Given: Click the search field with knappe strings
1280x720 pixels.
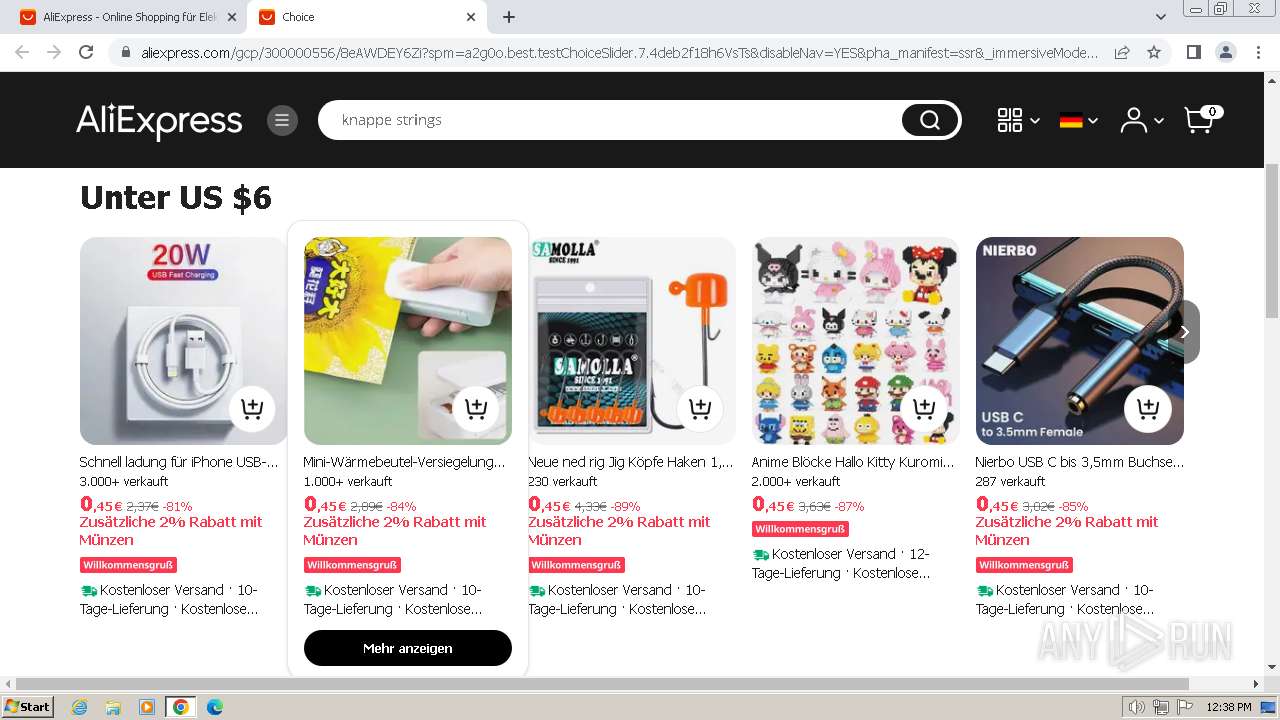Looking at the screenshot, I should pyautogui.click(x=610, y=120).
